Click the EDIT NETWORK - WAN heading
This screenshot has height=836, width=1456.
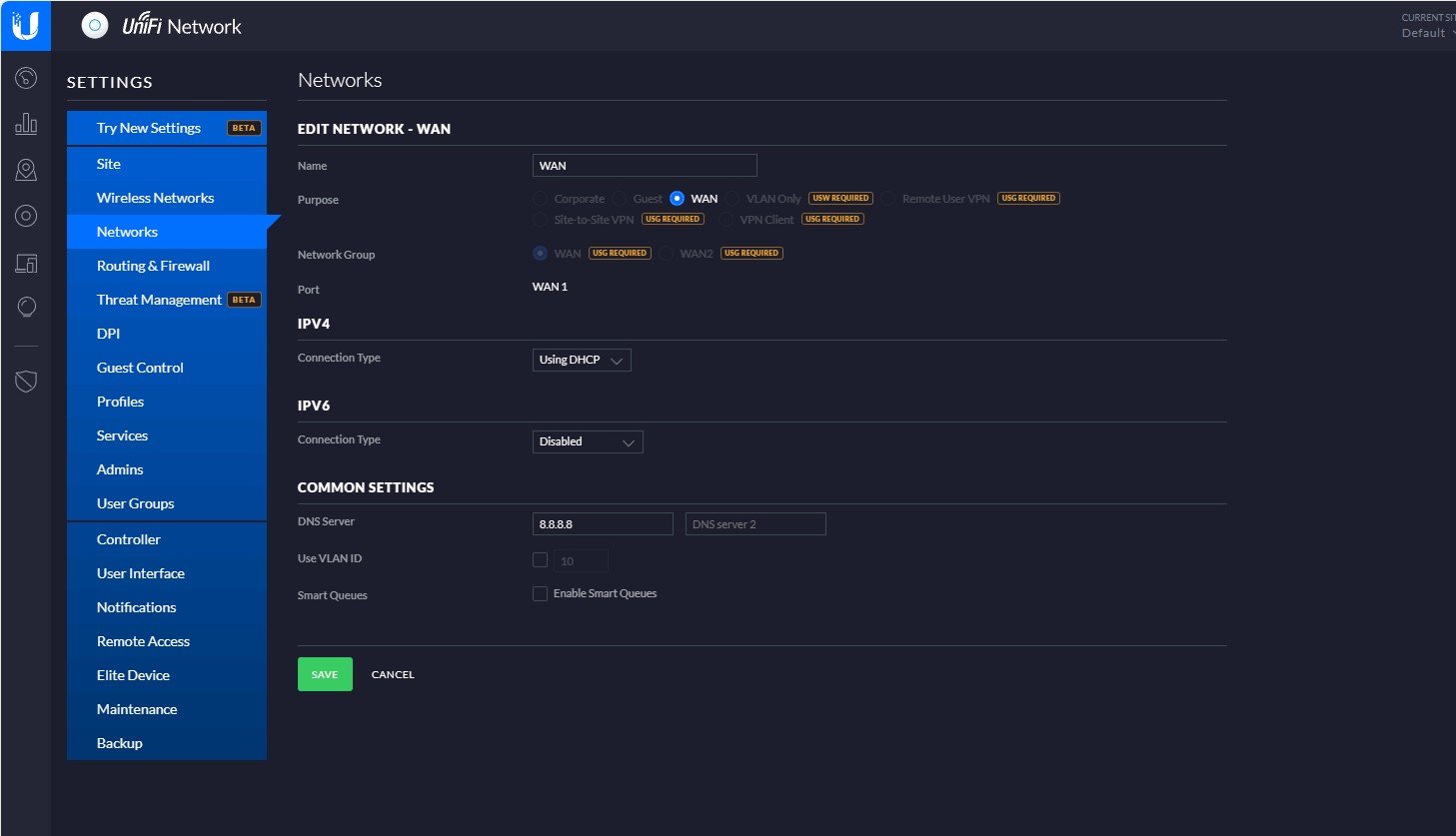tap(374, 129)
